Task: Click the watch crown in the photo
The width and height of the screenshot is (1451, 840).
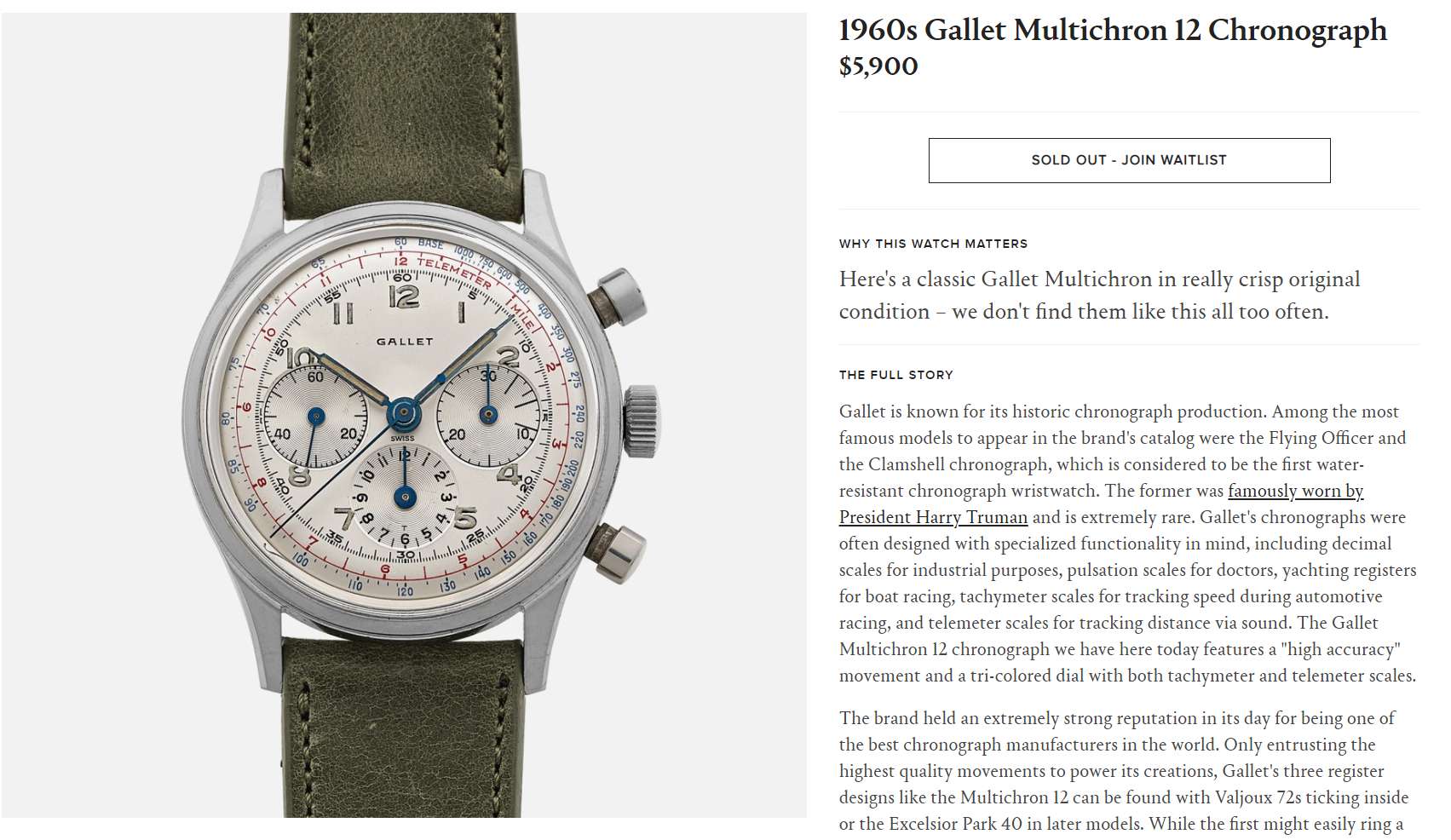Action: click(x=642, y=418)
